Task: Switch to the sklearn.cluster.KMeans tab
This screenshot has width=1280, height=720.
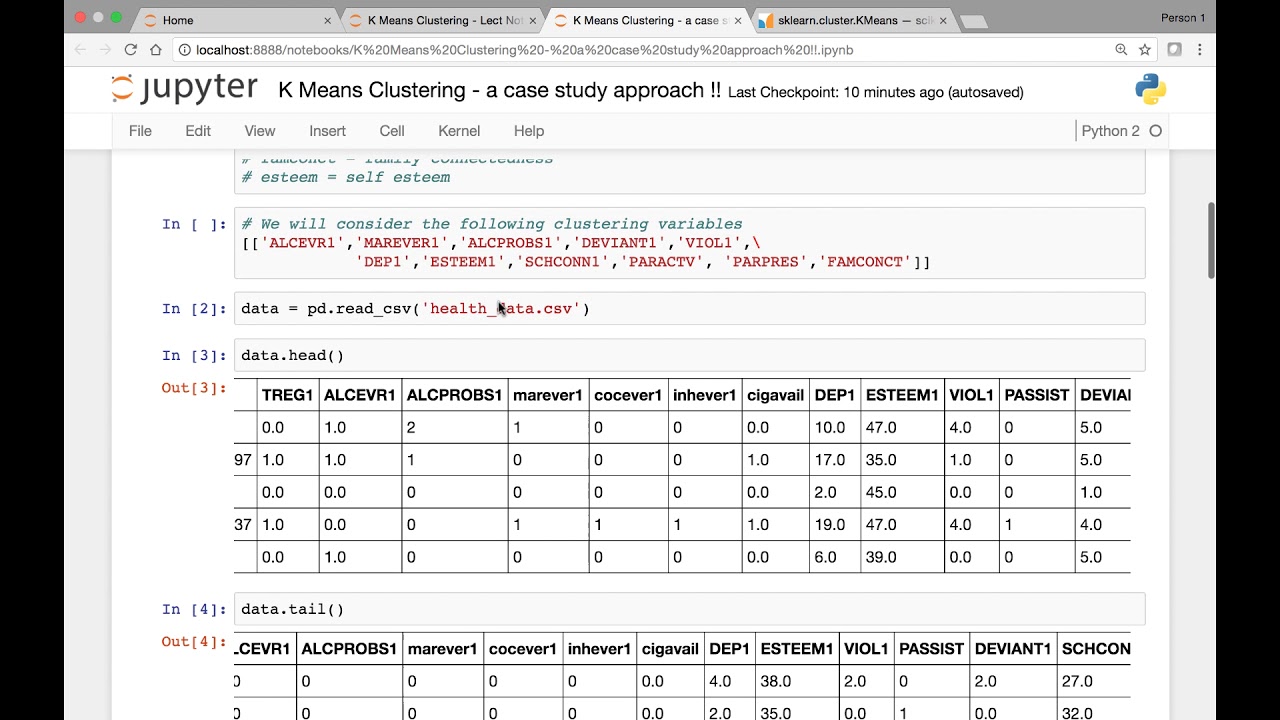Action: point(850,20)
